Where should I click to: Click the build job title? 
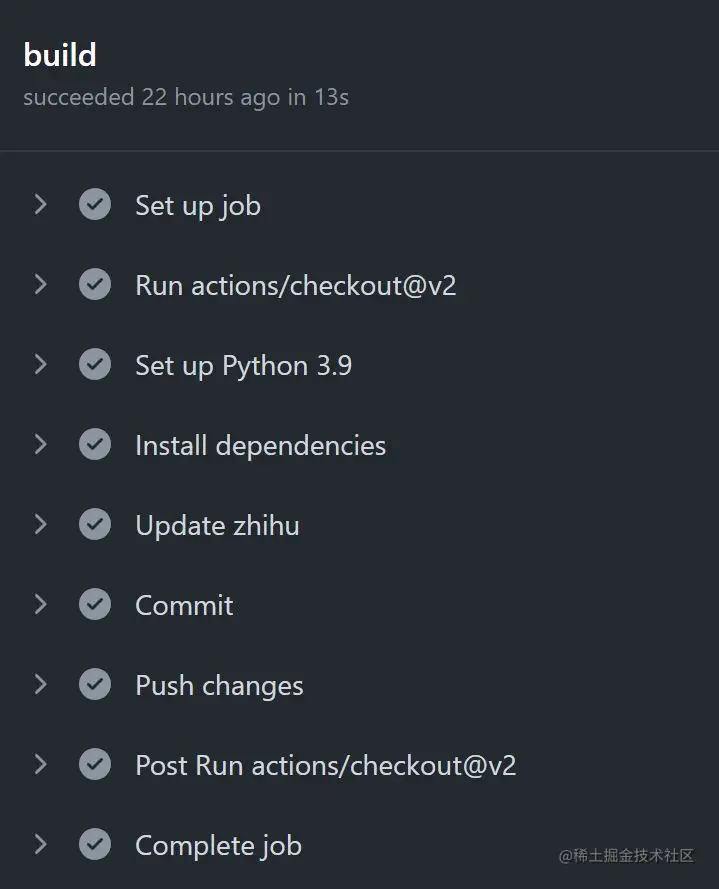[x=60, y=55]
